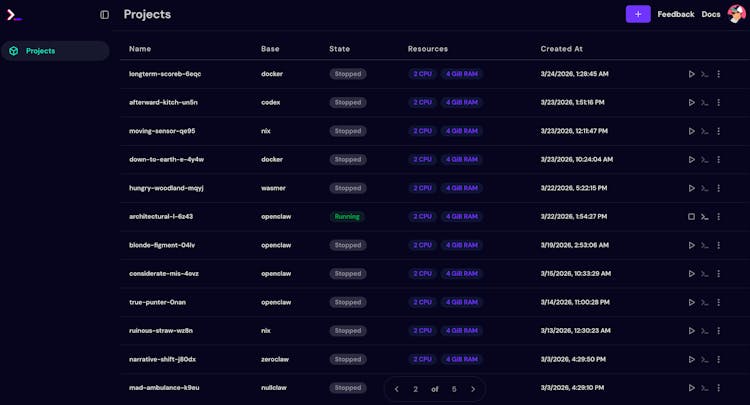Start the moving-sensor-qe95 project
750x405 pixels.
point(691,131)
